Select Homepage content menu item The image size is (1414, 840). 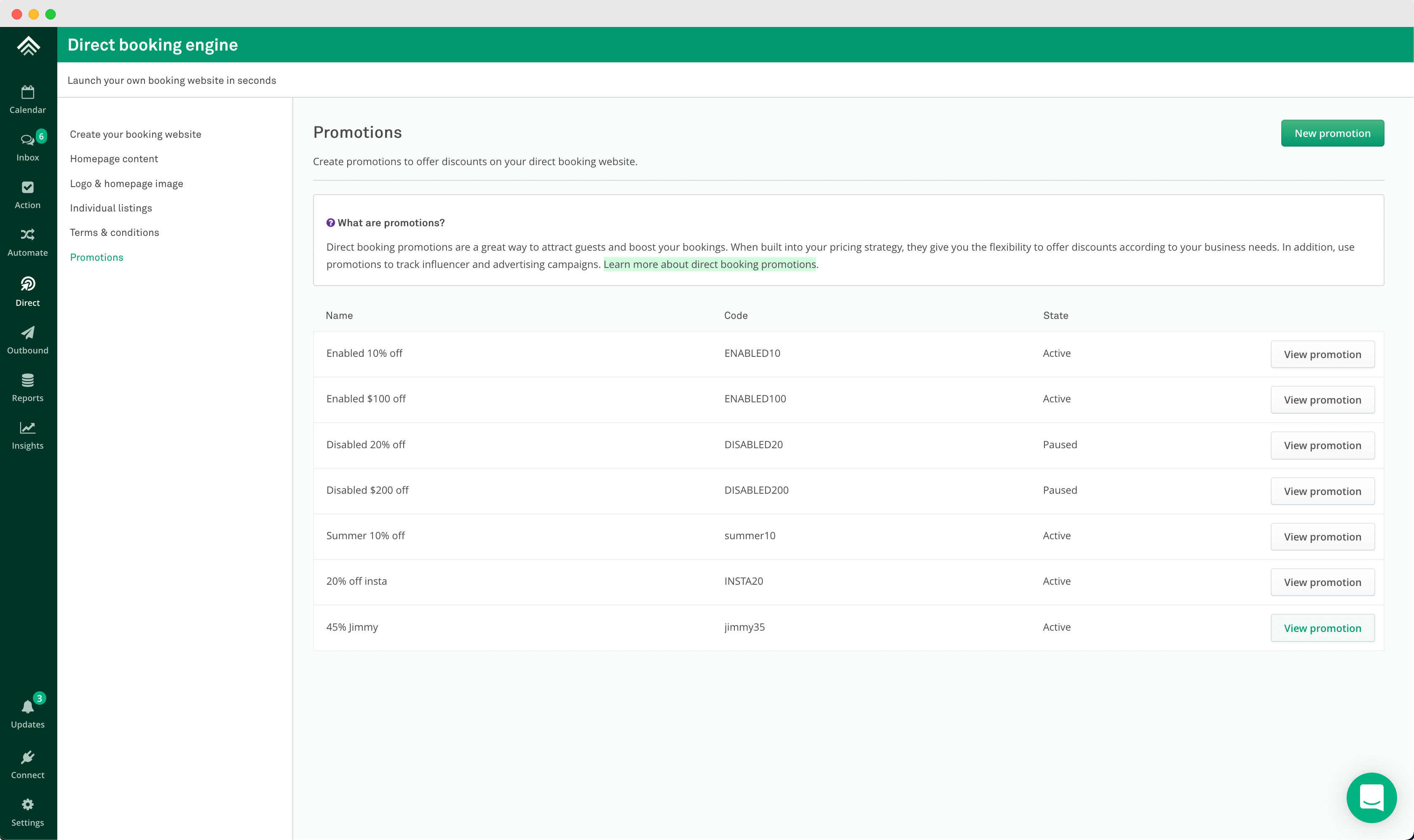(x=114, y=158)
